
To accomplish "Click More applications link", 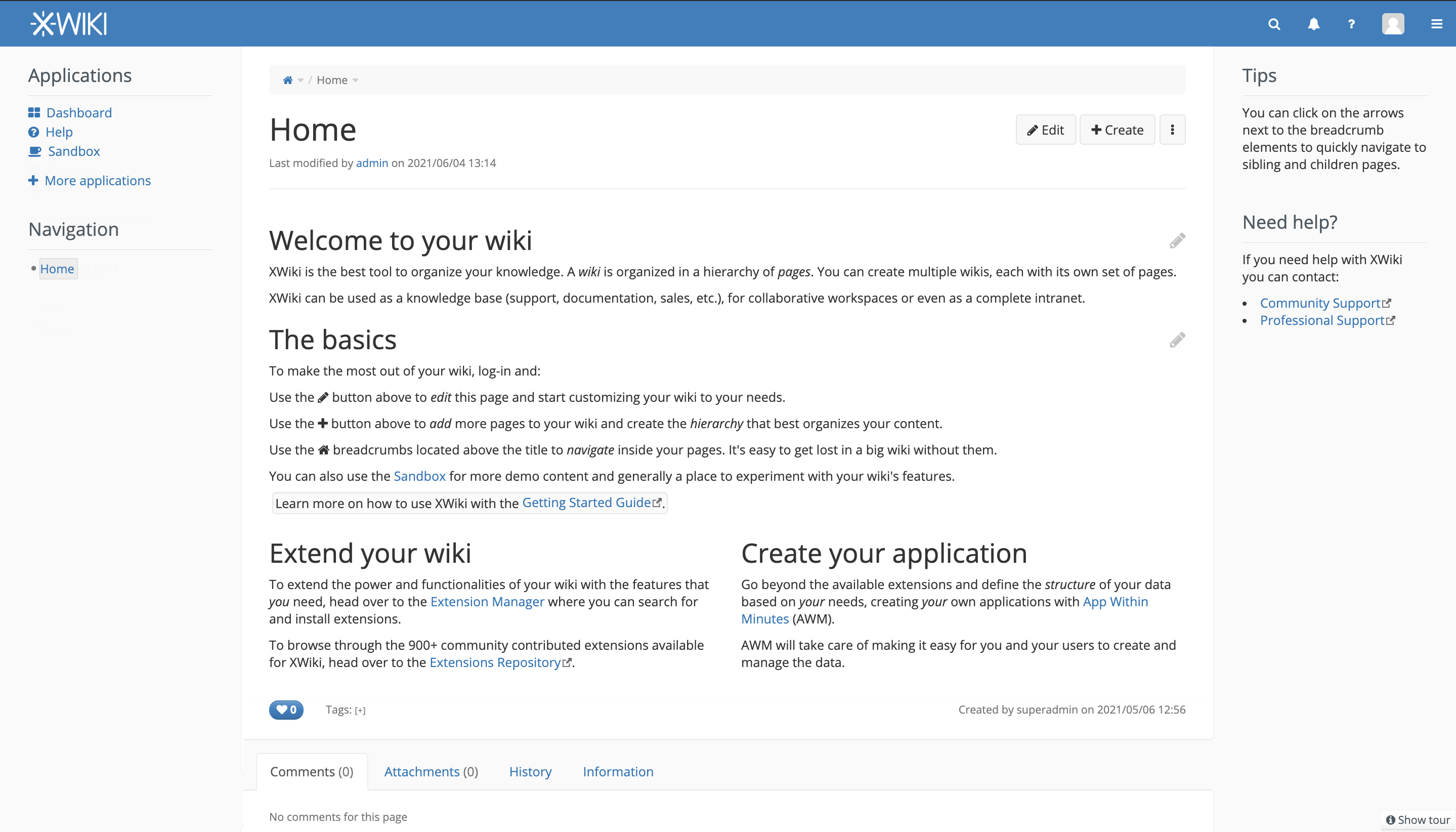I will [98, 181].
